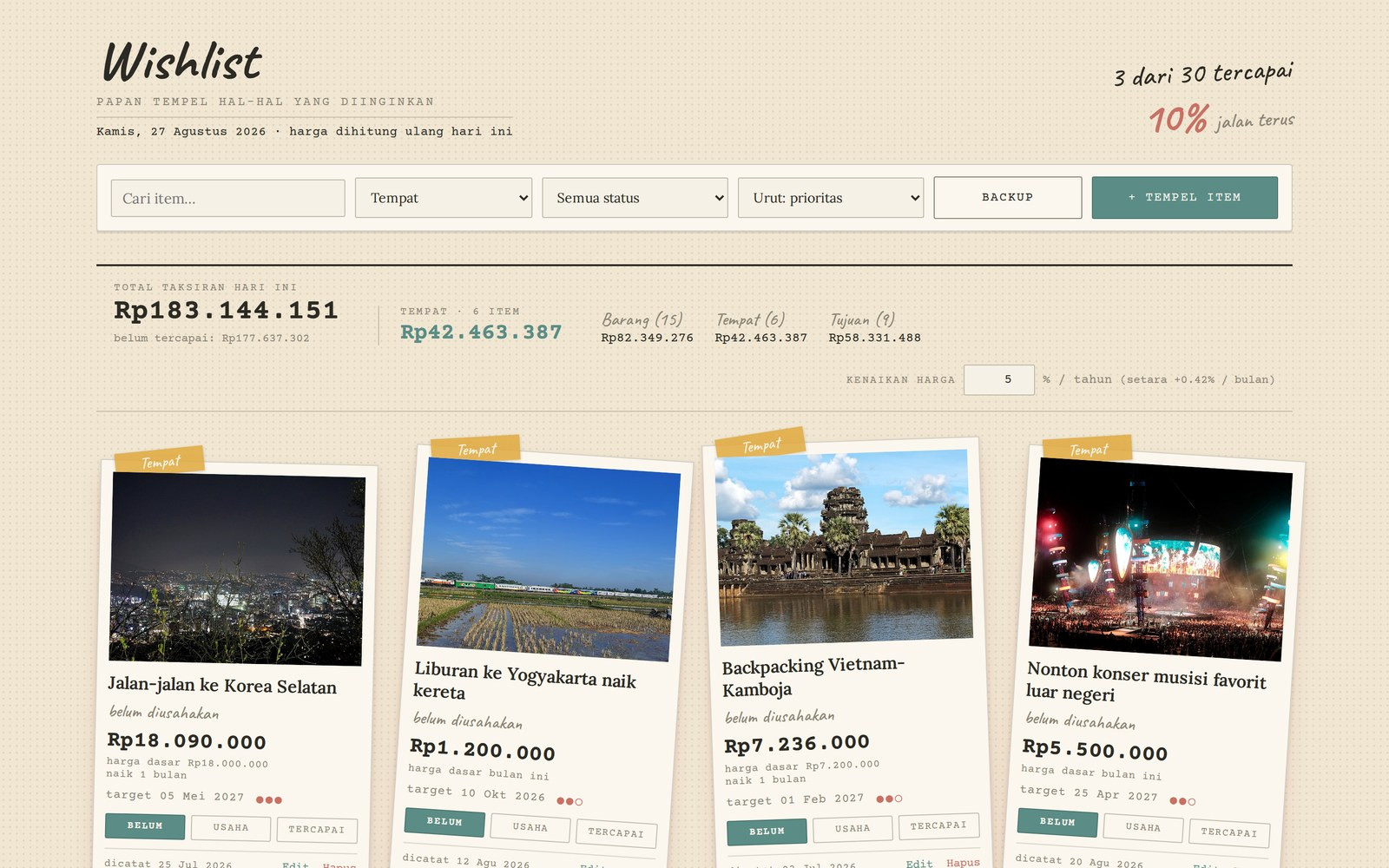Set Vietnam-Kamboja card status to BELUM

(767, 831)
